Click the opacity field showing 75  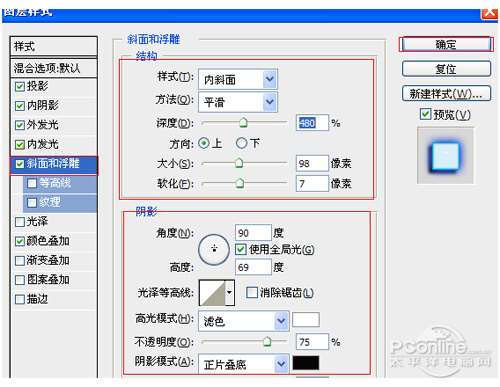click(312, 342)
